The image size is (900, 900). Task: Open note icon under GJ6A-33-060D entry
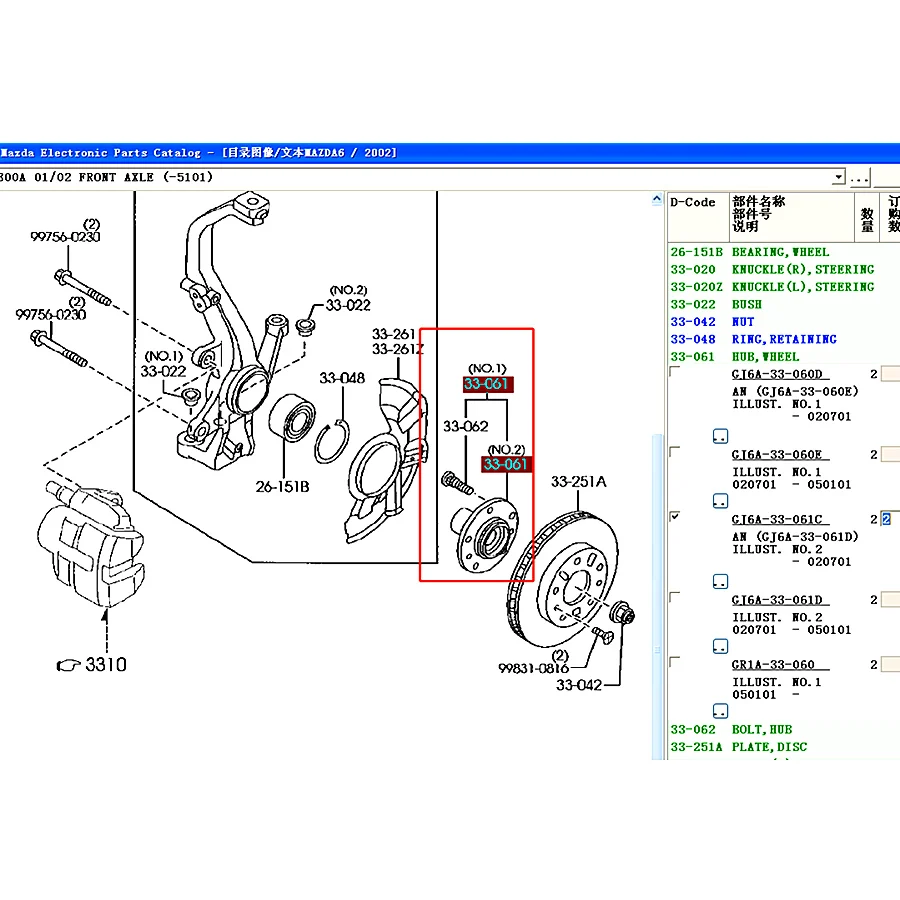(720, 436)
